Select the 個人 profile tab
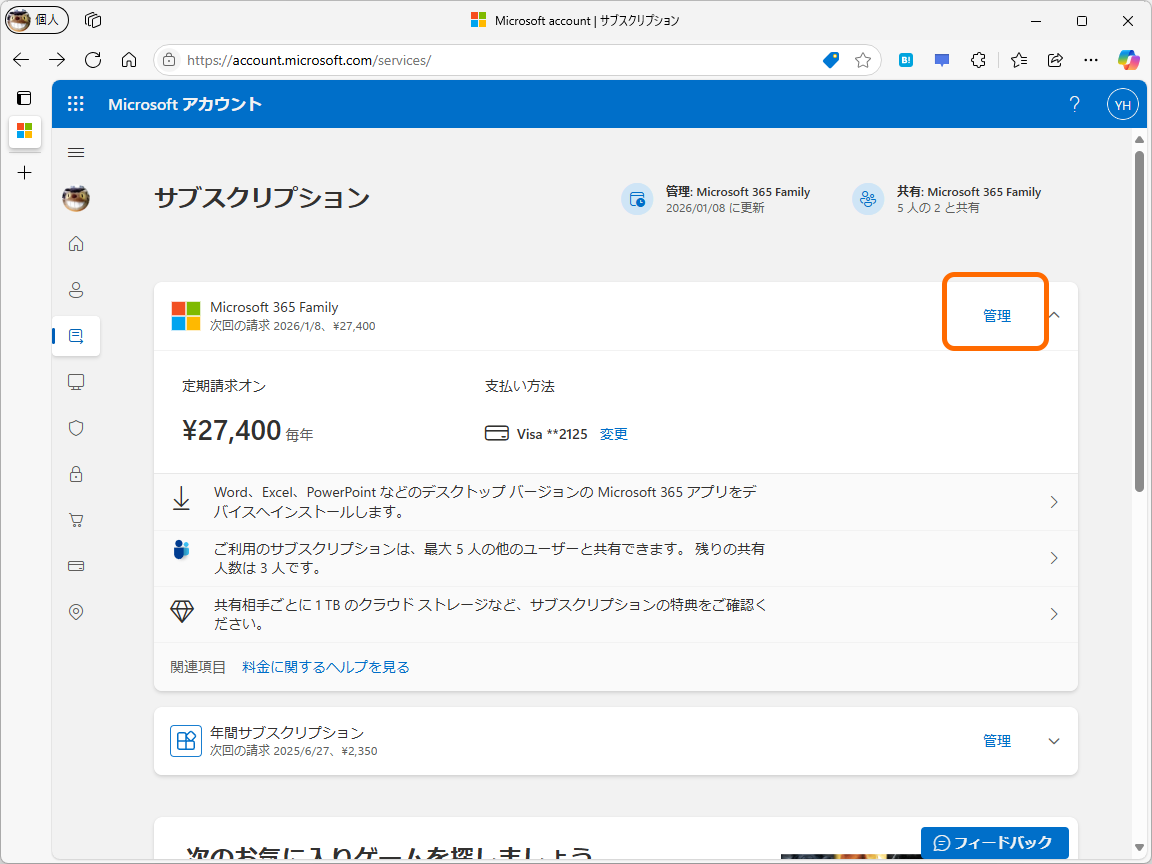The height and width of the screenshot is (864, 1152). [x=36, y=19]
